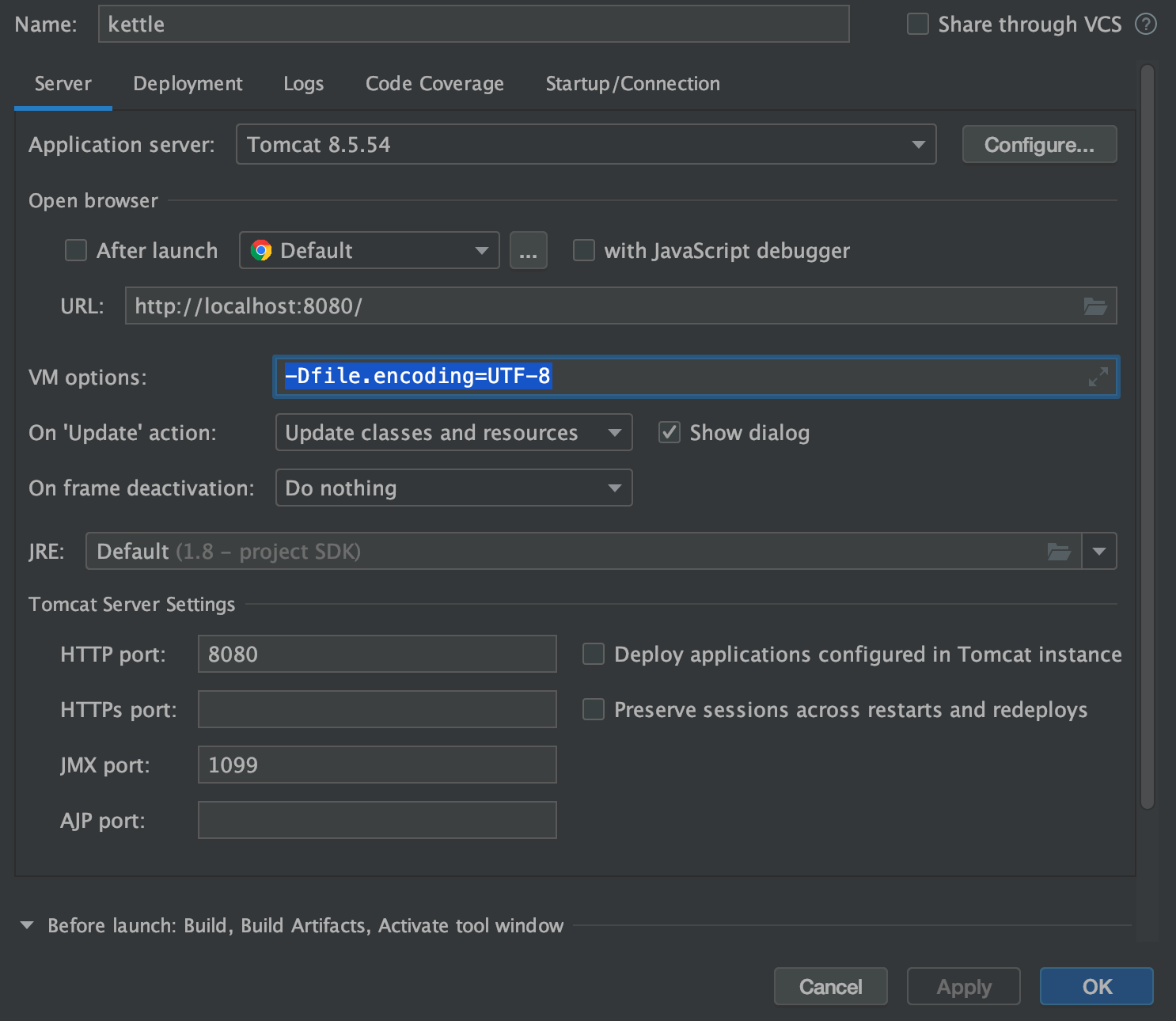The height and width of the screenshot is (1021, 1176).
Task: Switch to the Logs tab
Action: coord(304,84)
